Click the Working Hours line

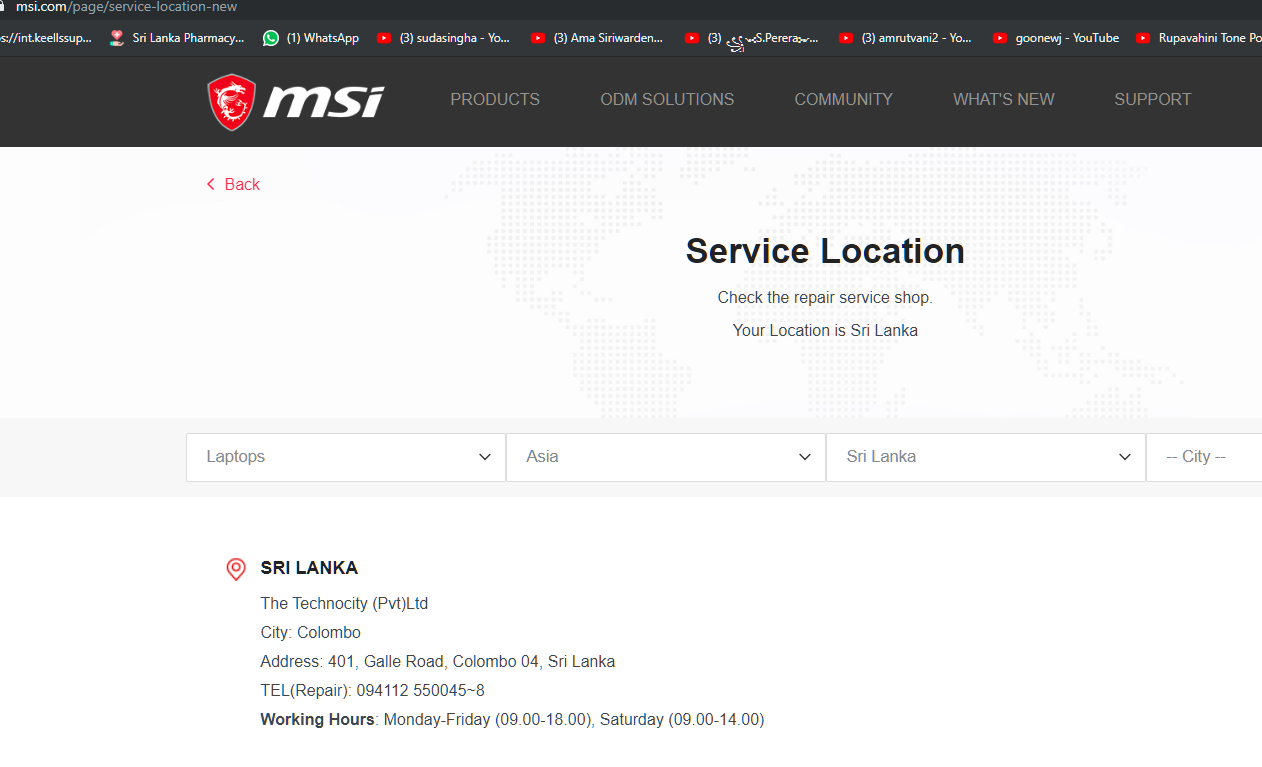(x=512, y=720)
